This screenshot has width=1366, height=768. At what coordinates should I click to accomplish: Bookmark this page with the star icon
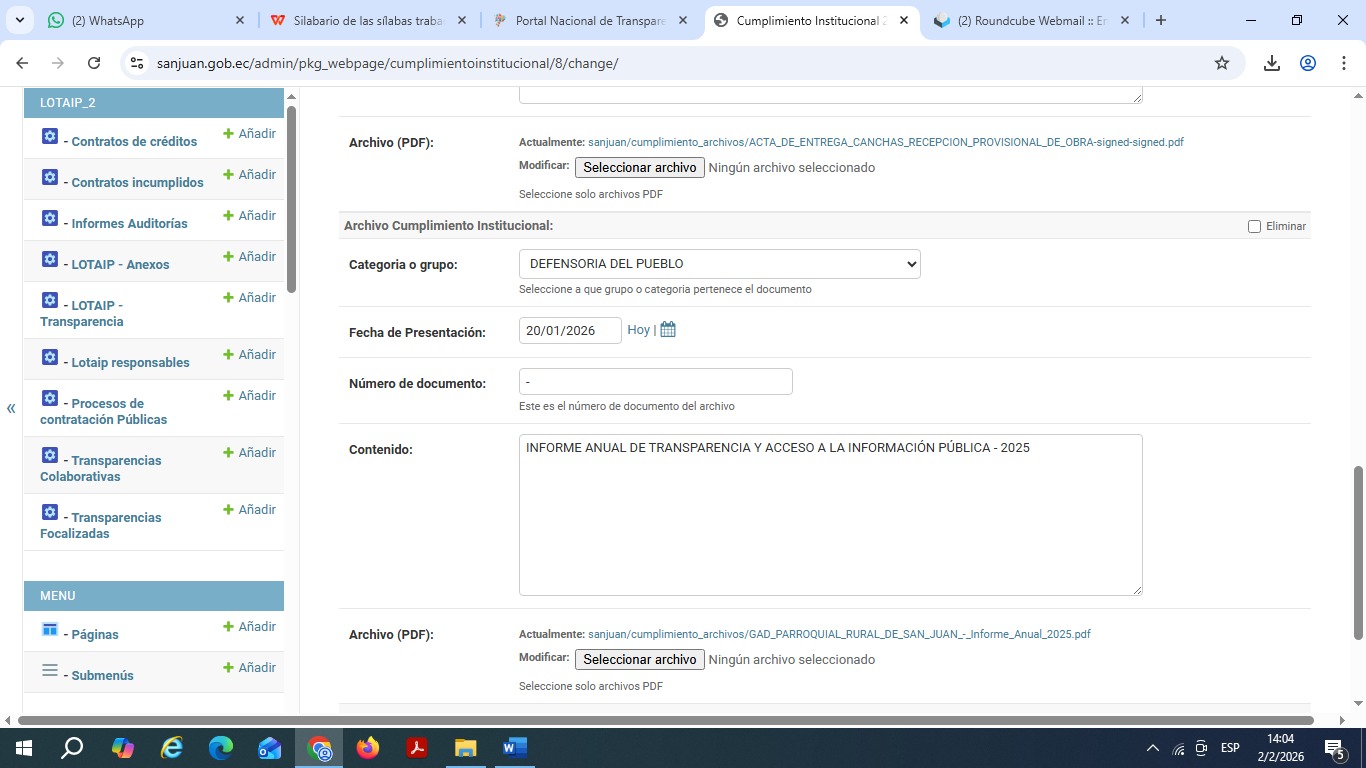click(1221, 63)
